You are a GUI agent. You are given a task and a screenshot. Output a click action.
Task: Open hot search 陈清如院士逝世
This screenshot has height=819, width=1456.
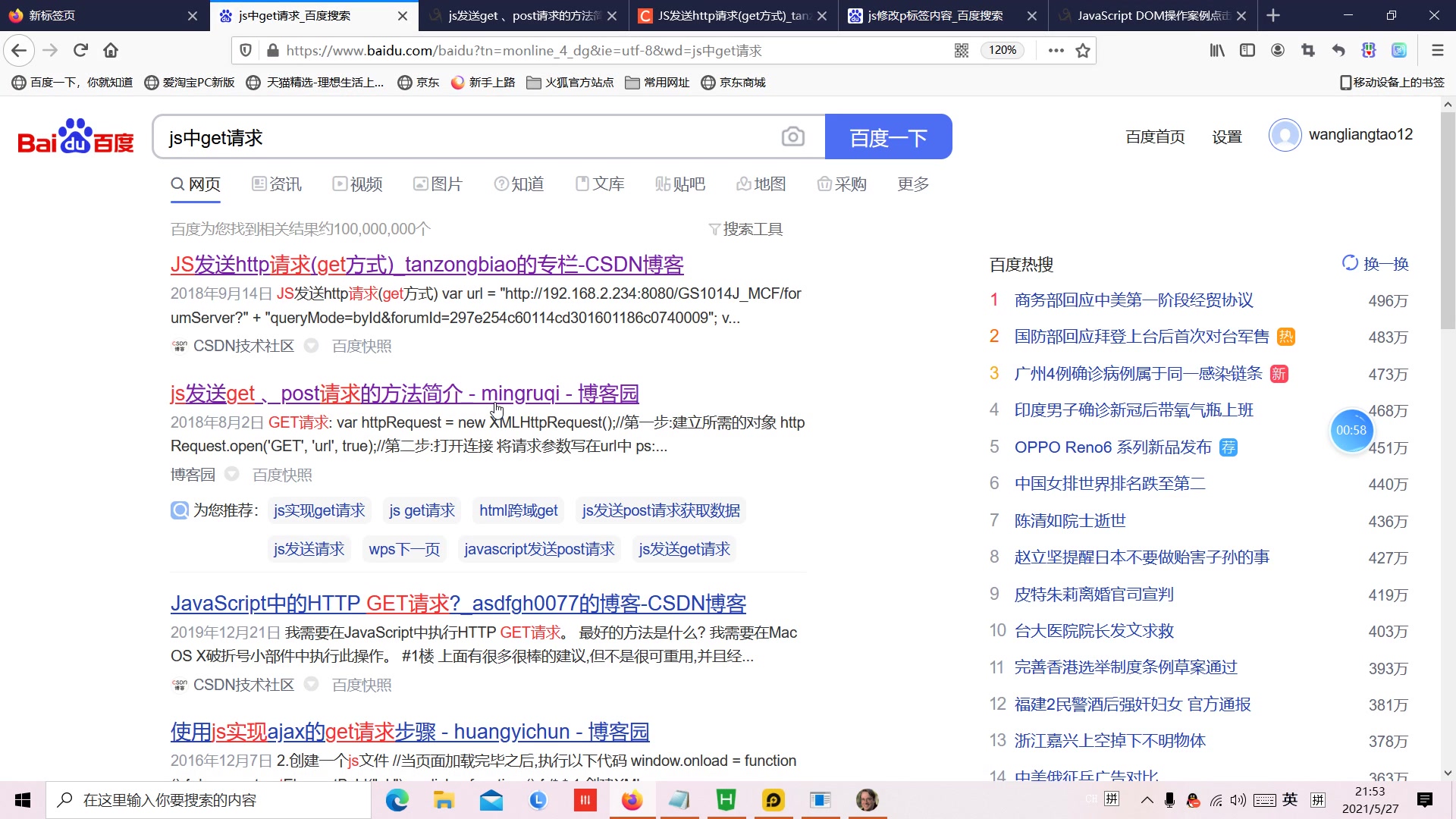1070,520
